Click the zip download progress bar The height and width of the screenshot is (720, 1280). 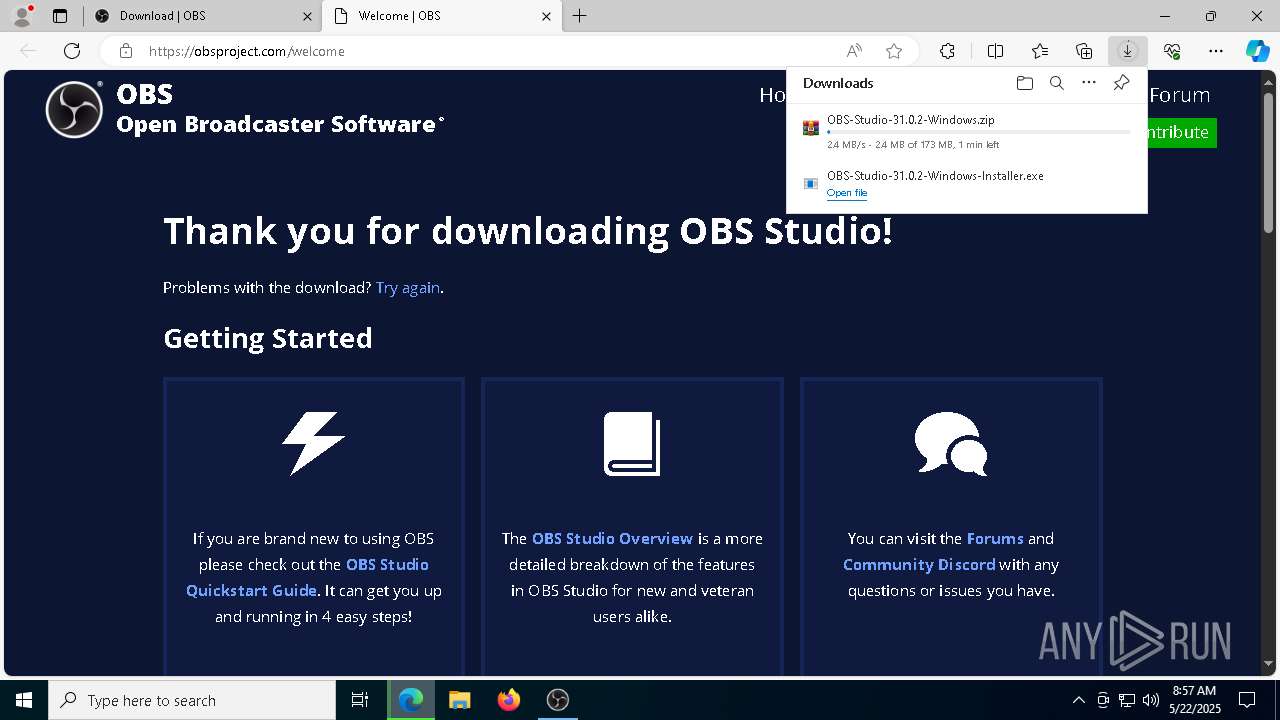tap(979, 132)
